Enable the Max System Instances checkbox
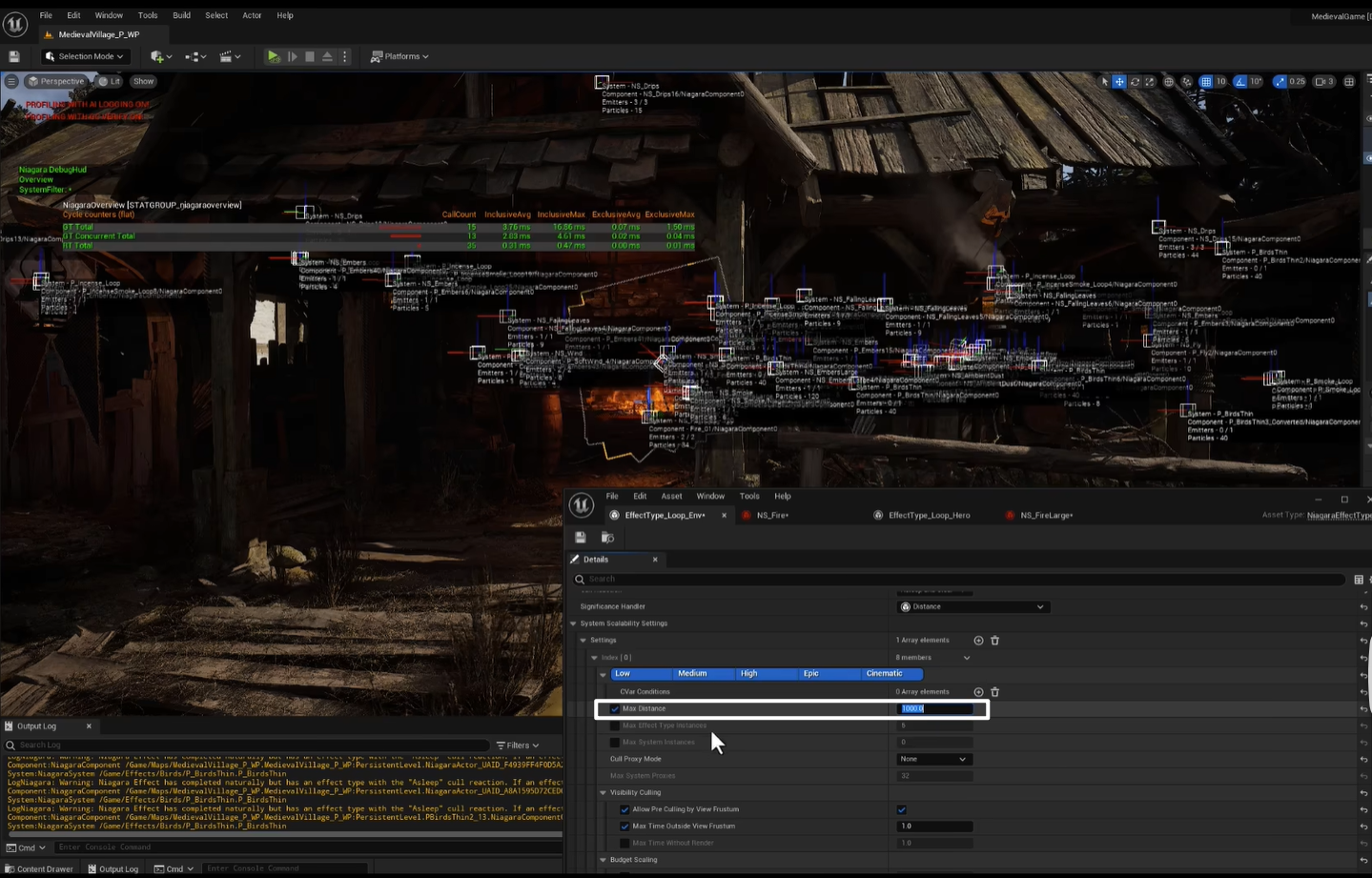 [614, 743]
